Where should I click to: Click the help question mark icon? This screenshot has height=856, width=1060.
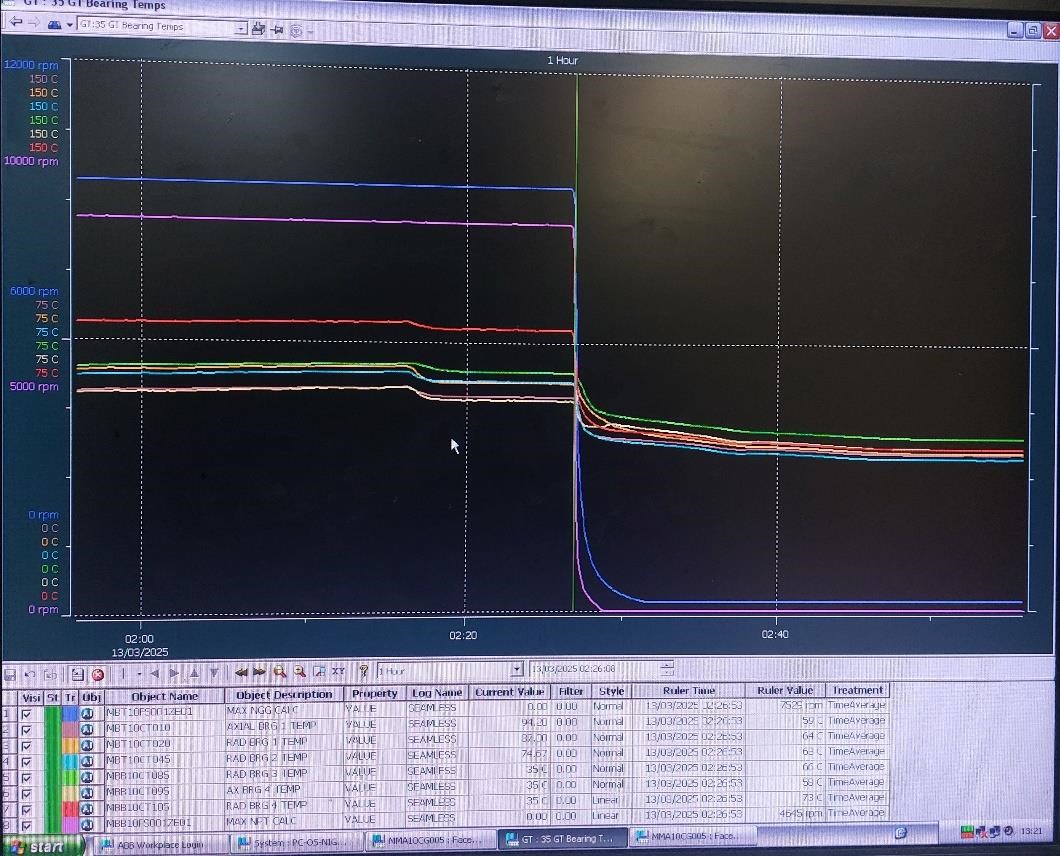(363, 672)
